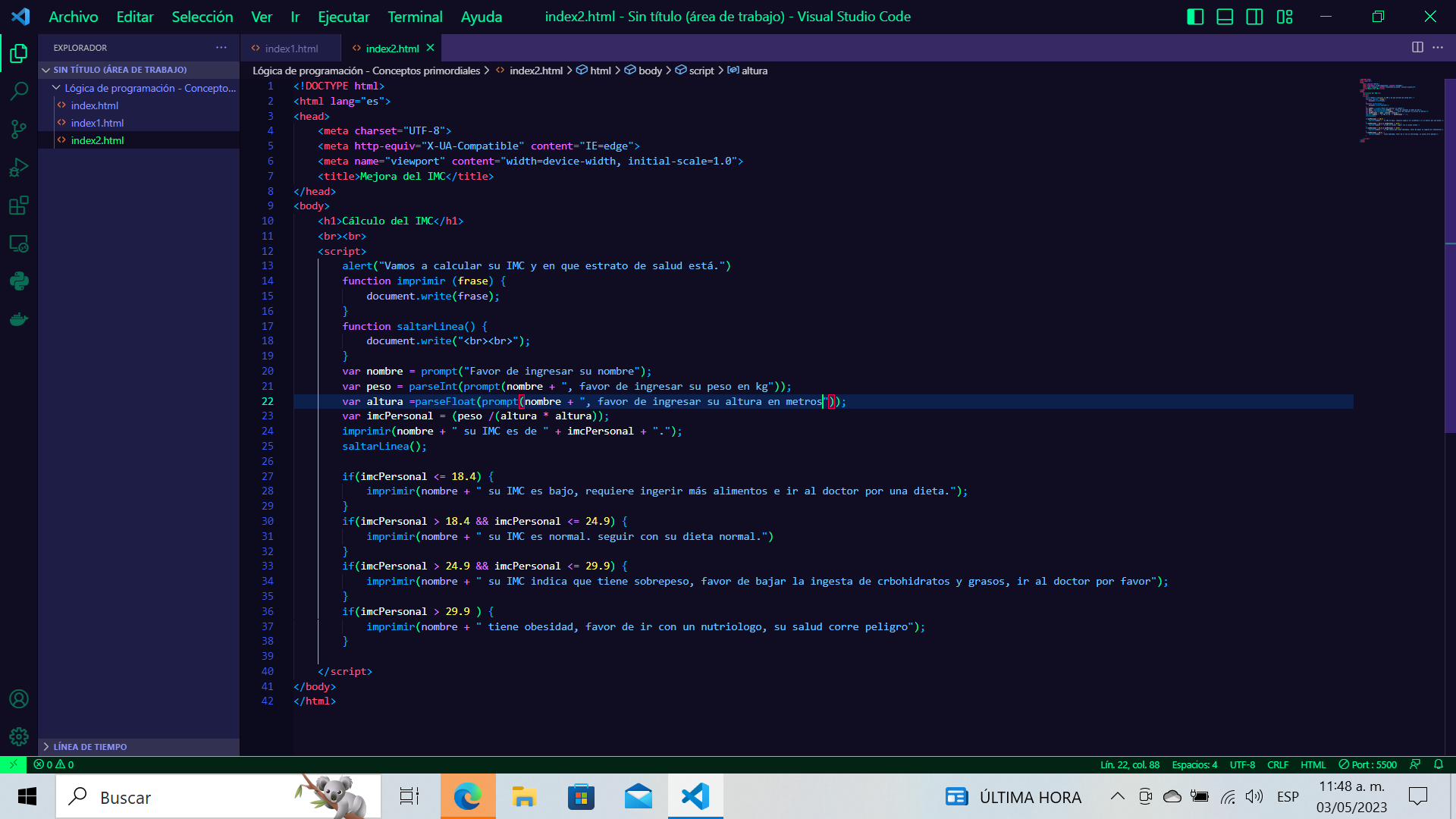Show errors and warnings count
Screen dimensions: 1456x819
(54, 764)
